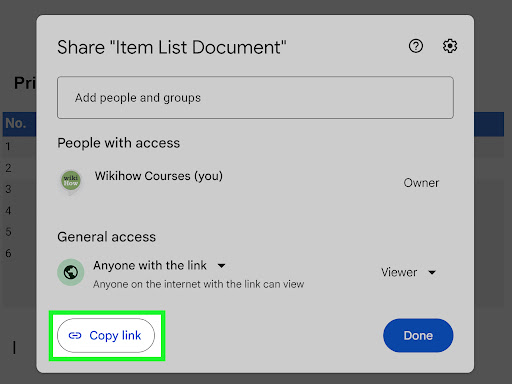
Task: Click the chain link icon in Copy link
Action: [x=75, y=335]
